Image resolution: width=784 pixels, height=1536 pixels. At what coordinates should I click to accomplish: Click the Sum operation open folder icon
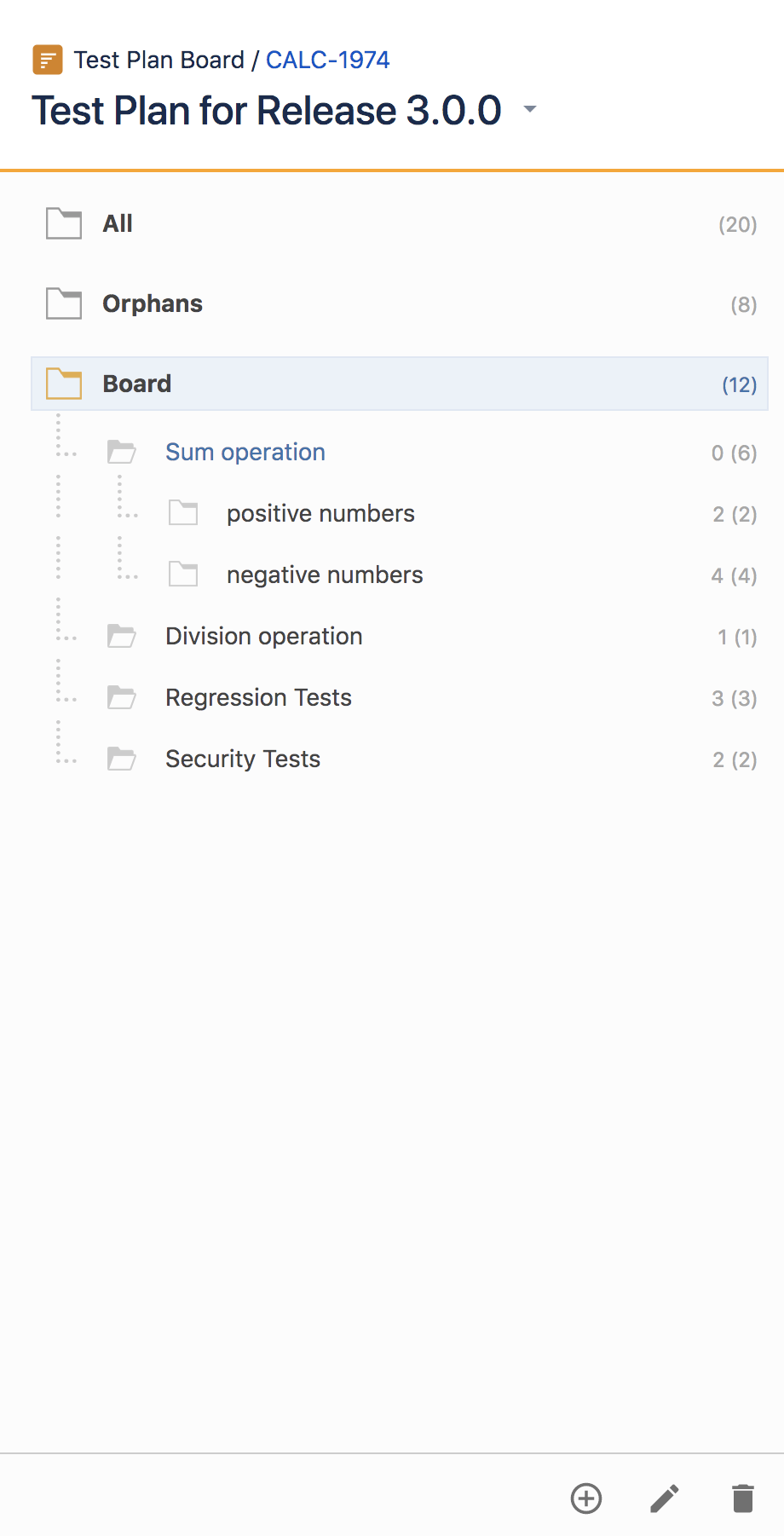(x=122, y=452)
